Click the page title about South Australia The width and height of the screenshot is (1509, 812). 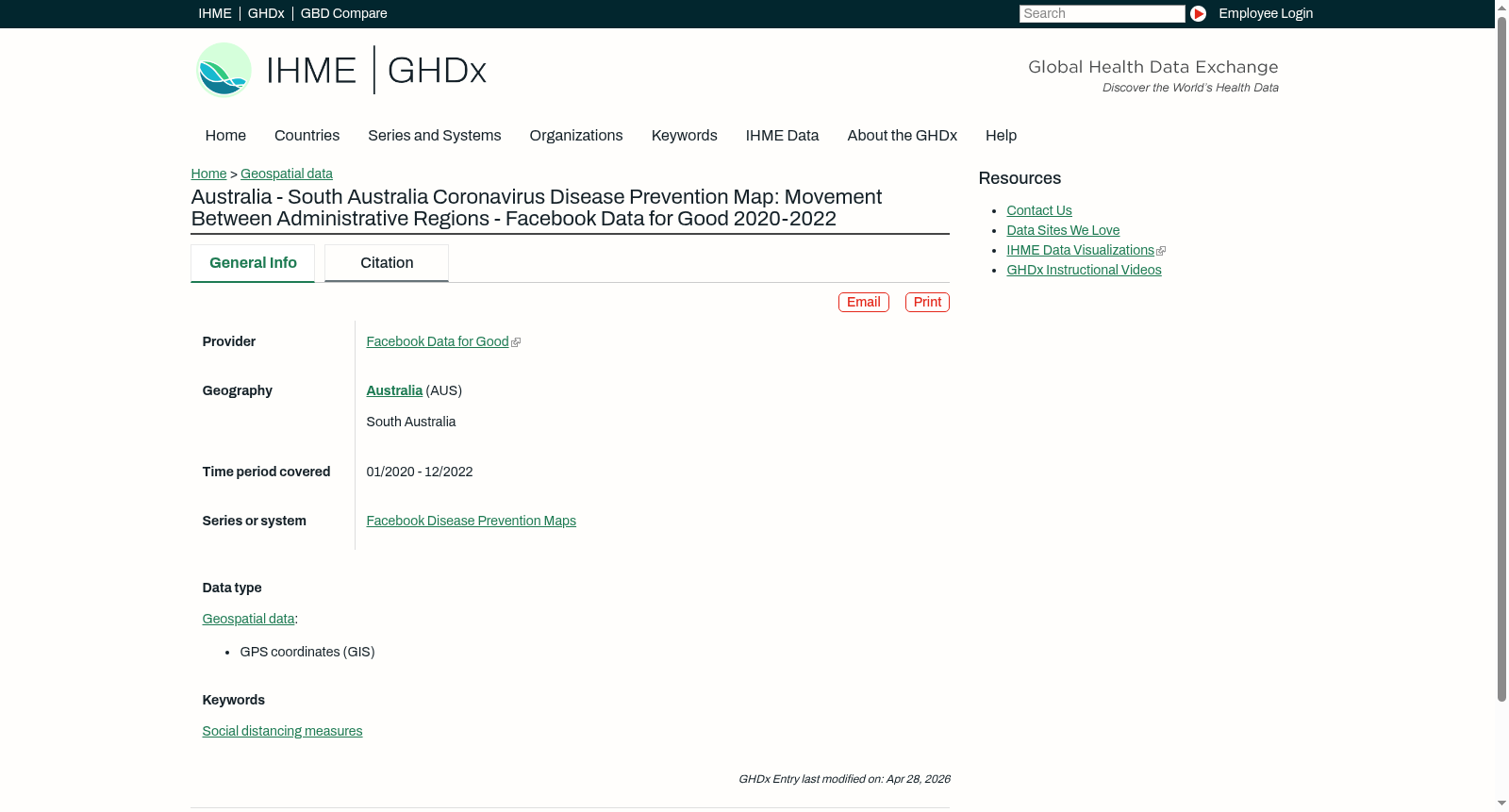pos(537,207)
